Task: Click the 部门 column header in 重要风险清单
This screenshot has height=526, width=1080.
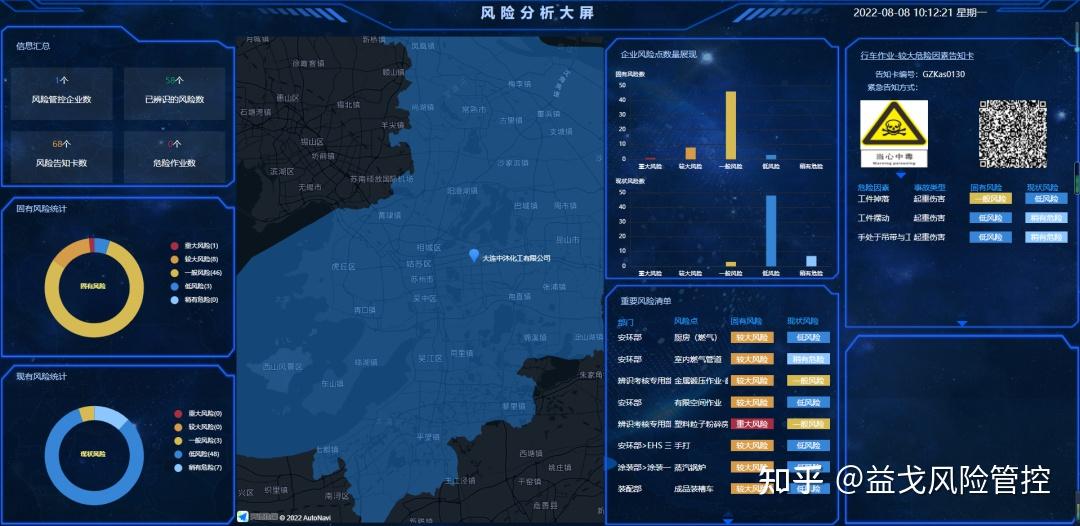Action: point(625,322)
